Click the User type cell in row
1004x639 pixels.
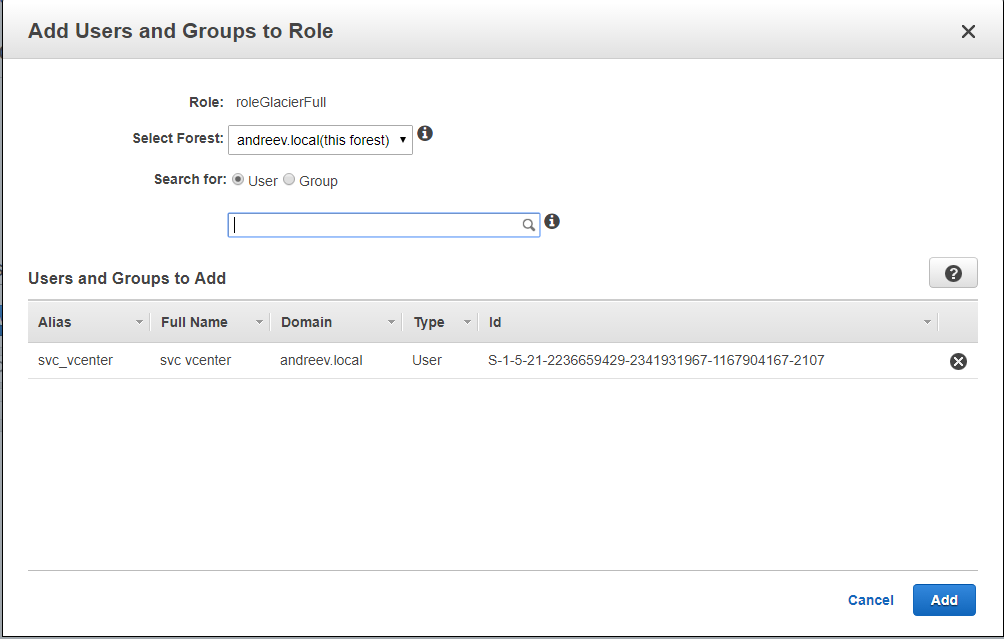[x=426, y=360]
